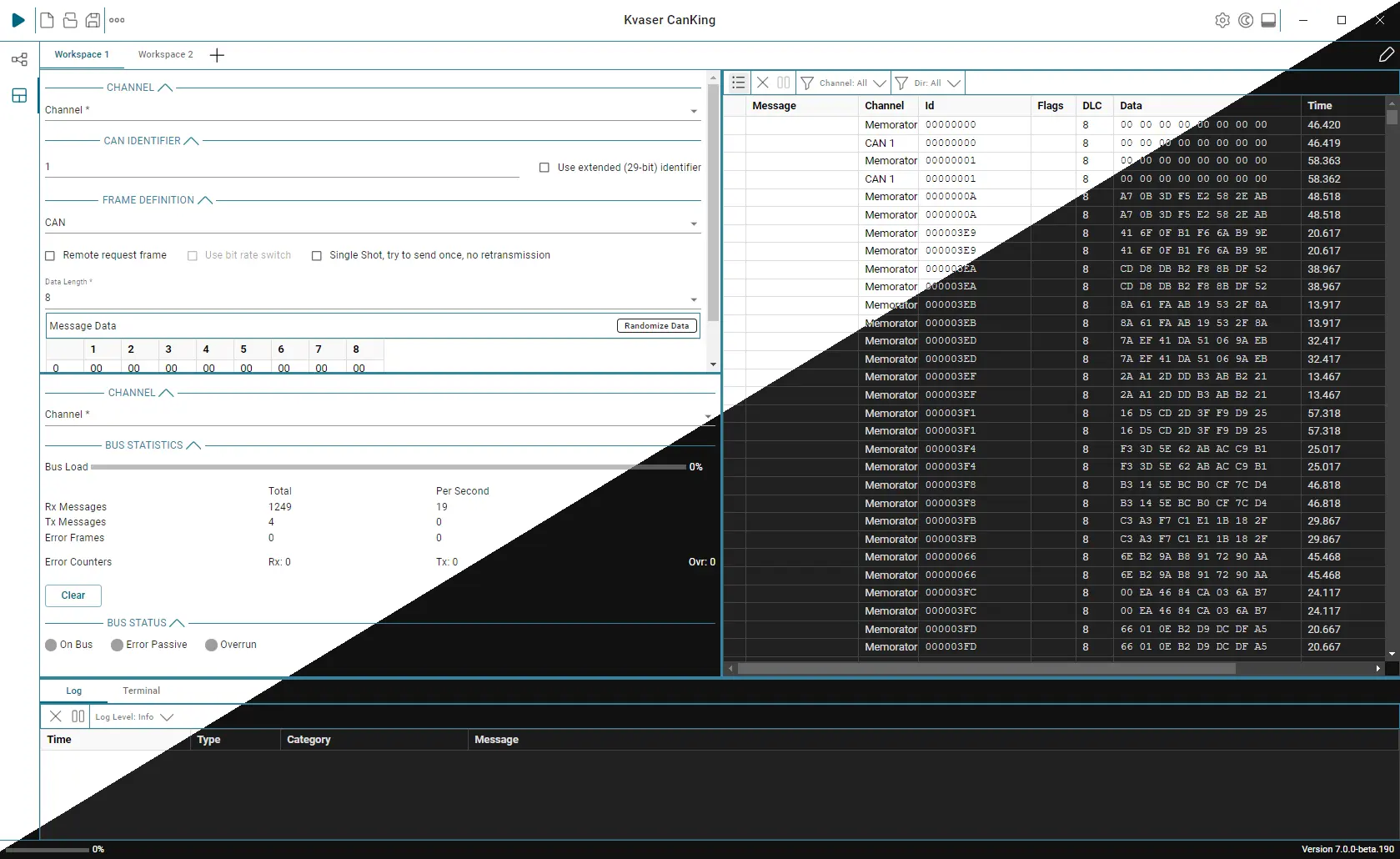Open the settings gear icon
1400x859 pixels.
[x=1222, y=20]
